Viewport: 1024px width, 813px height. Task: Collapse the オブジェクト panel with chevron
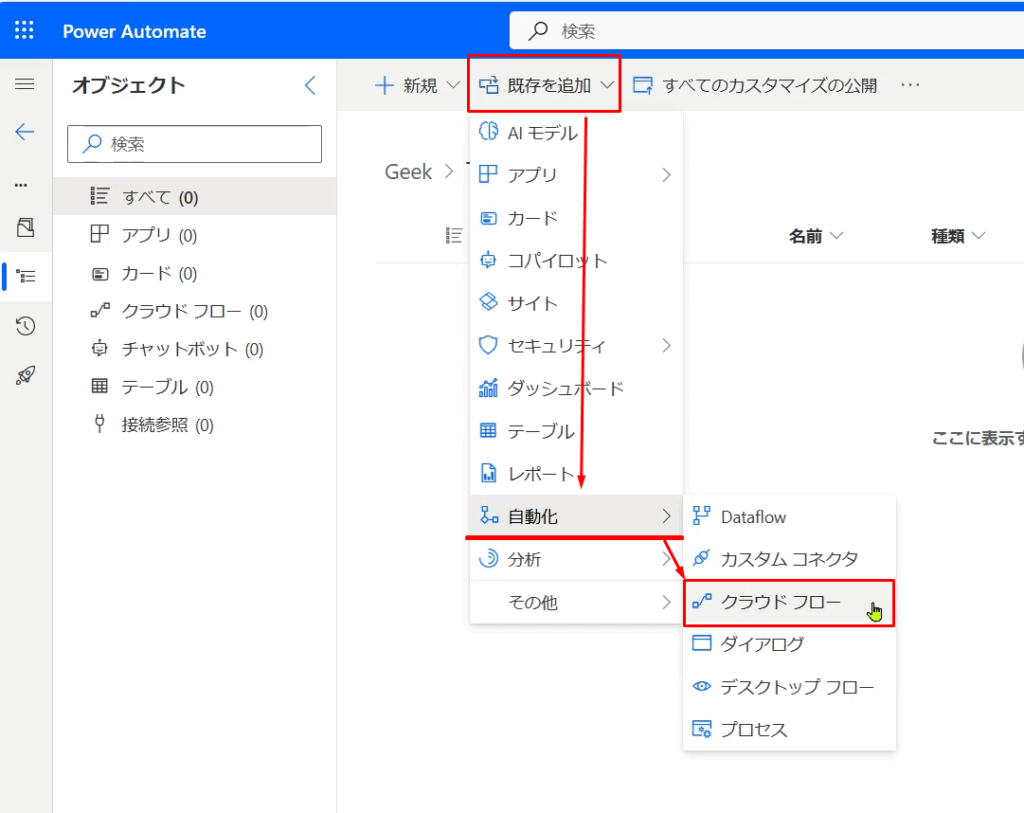[310, 85]
